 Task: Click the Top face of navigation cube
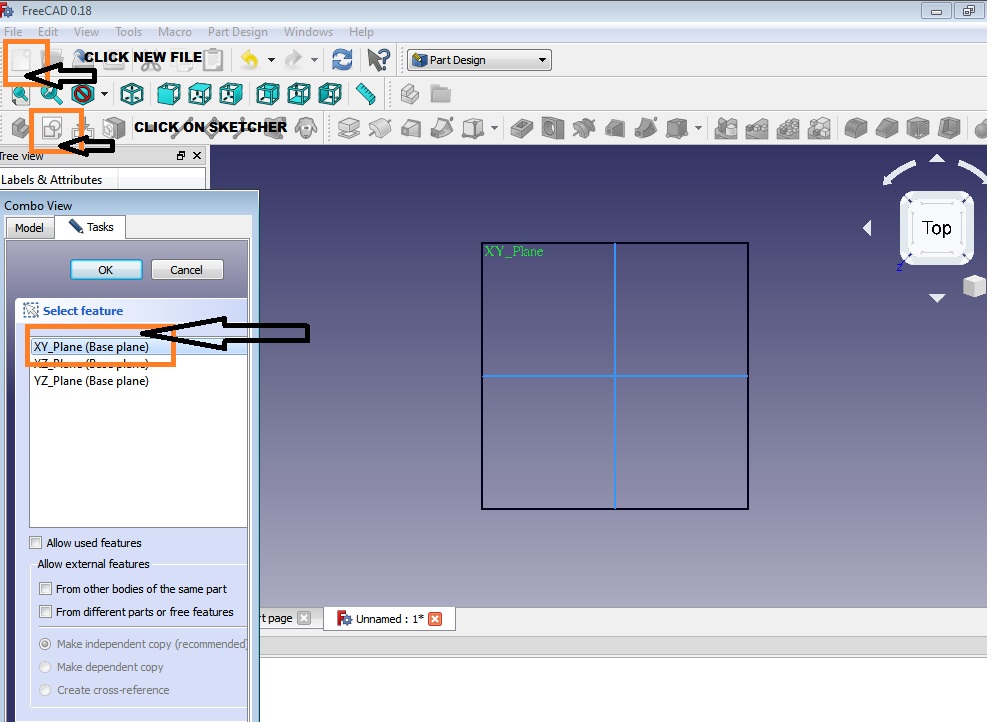tap(936, 228)
